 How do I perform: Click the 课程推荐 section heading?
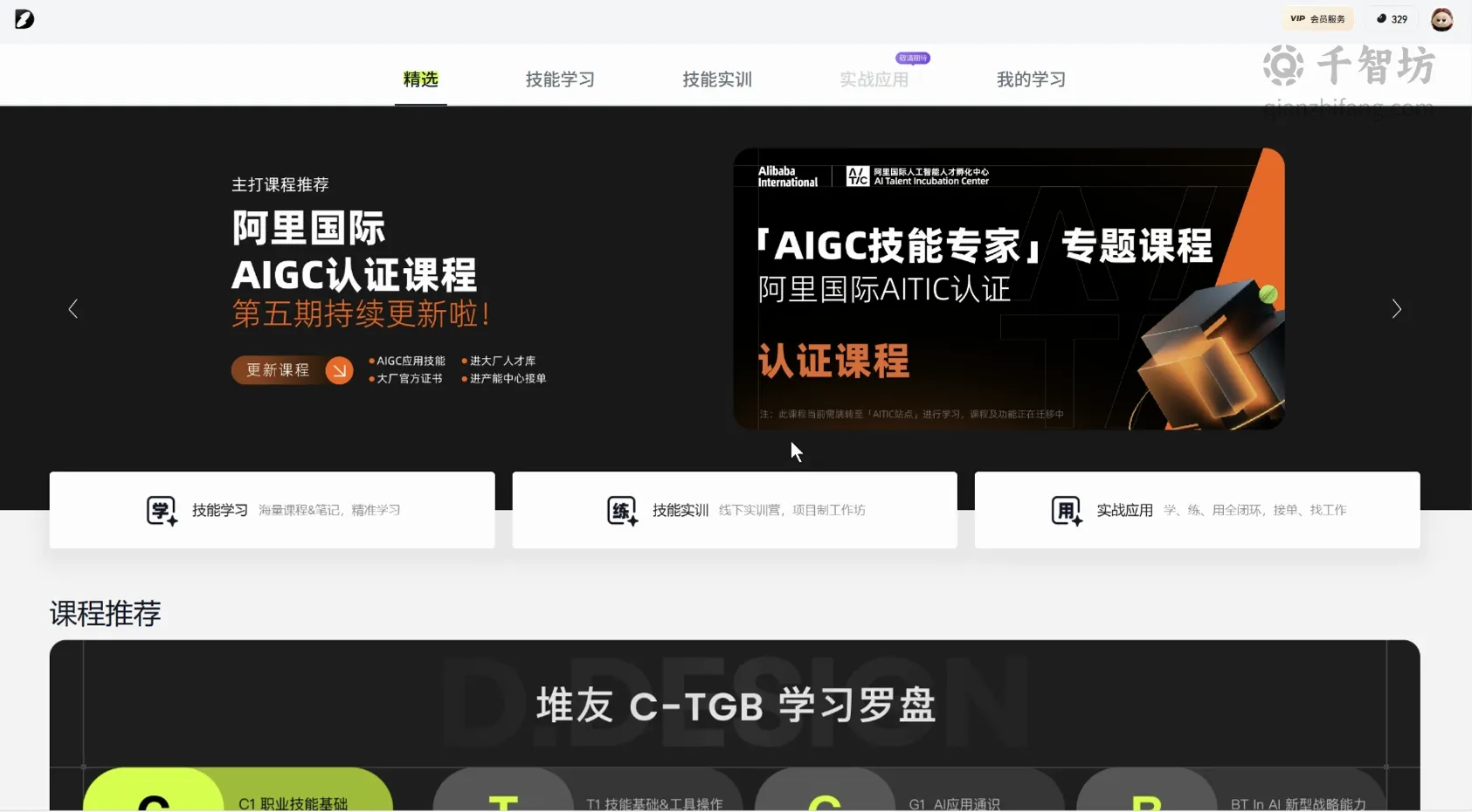pos(105,614)
